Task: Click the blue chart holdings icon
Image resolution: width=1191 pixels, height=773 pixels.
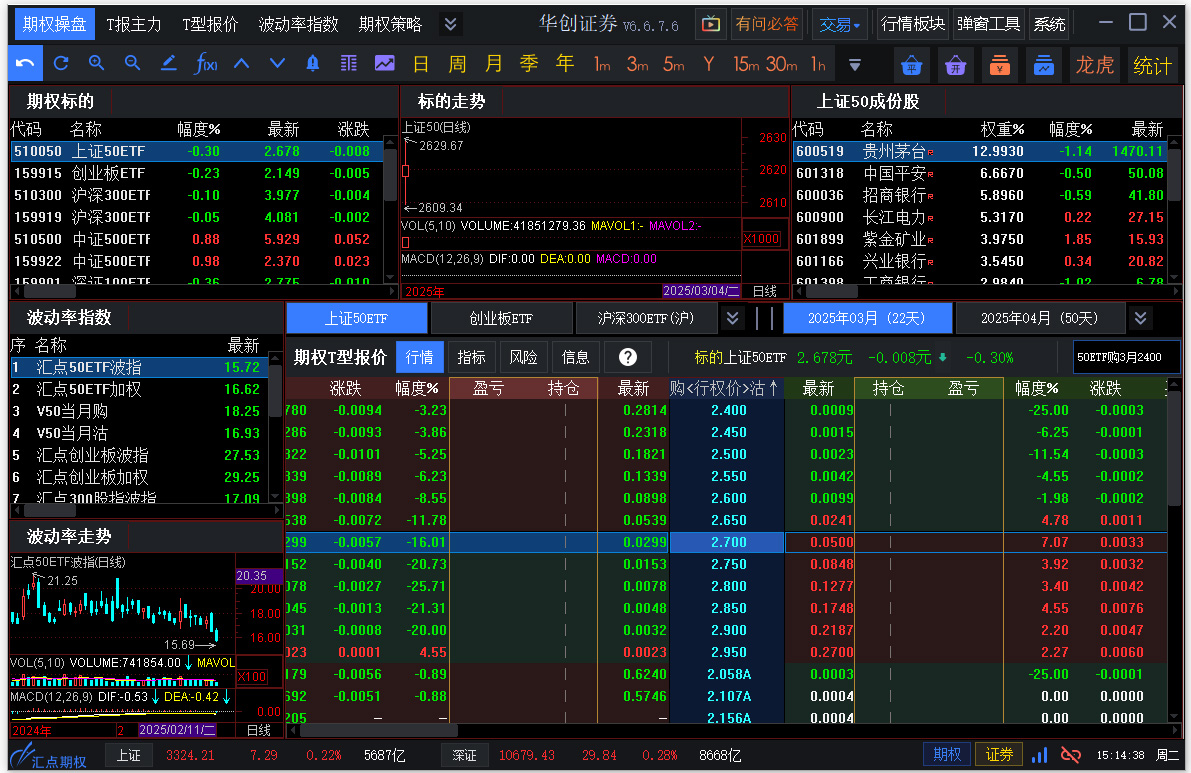Action: click(x=1044, y=65)
